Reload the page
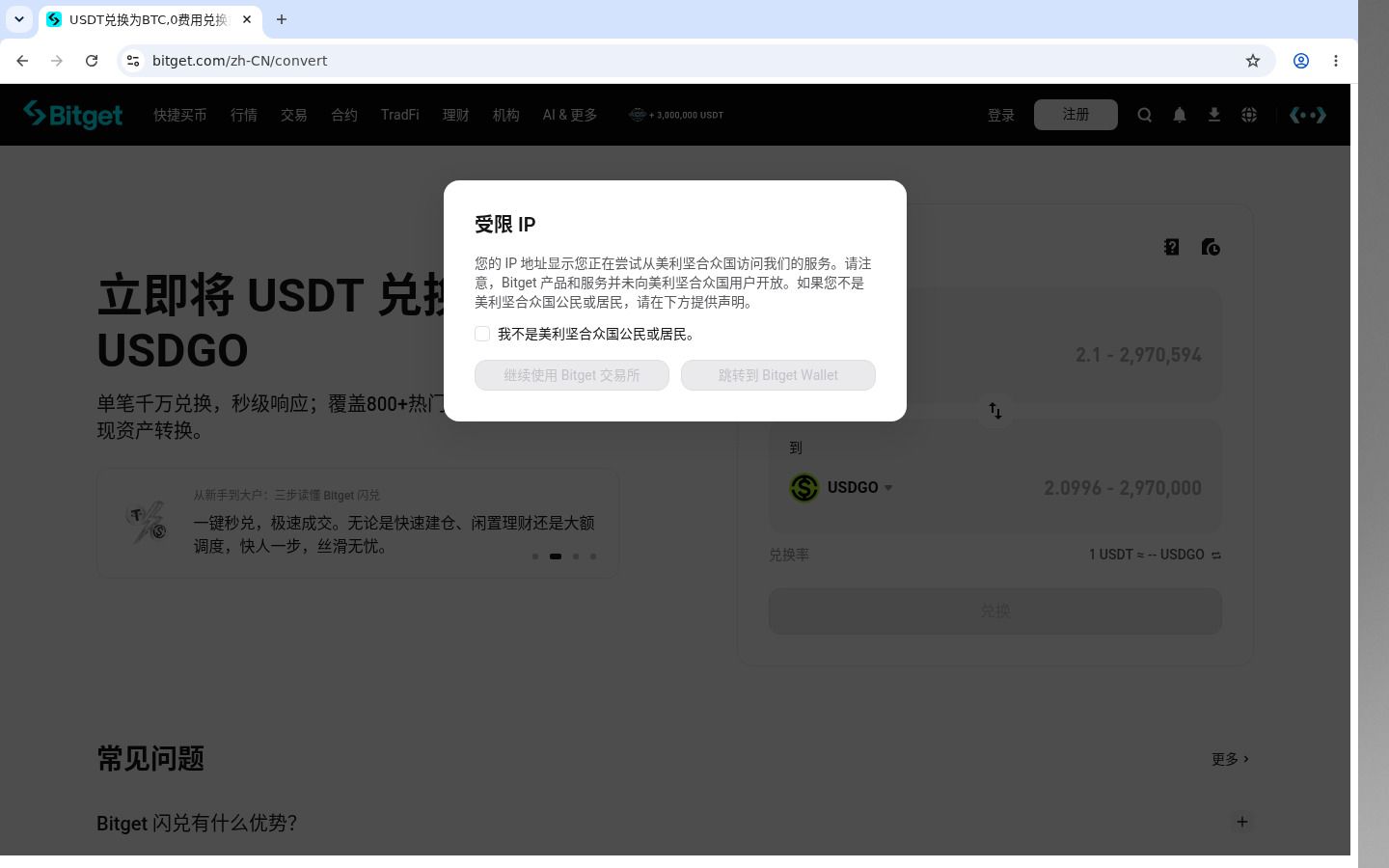Image resolution: width=1389 pixels, height=868 pixels. point(92,61)
